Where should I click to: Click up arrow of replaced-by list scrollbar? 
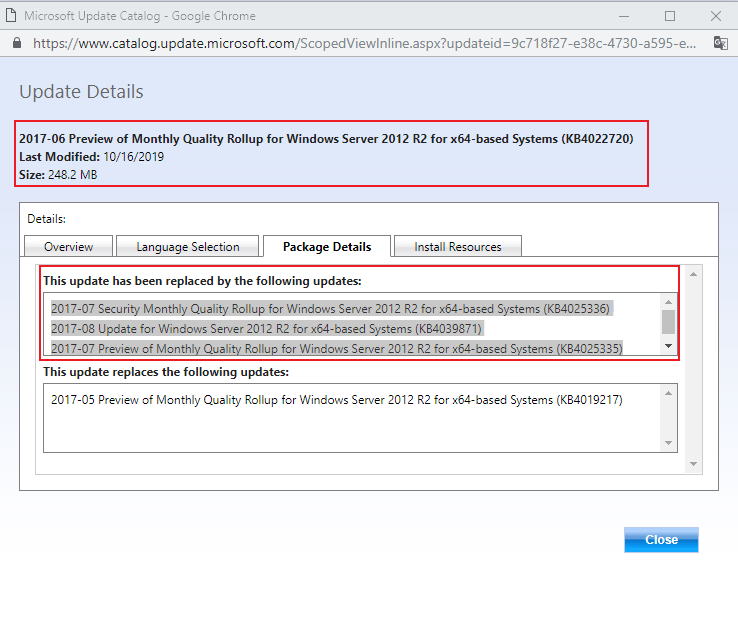point(668,302)
